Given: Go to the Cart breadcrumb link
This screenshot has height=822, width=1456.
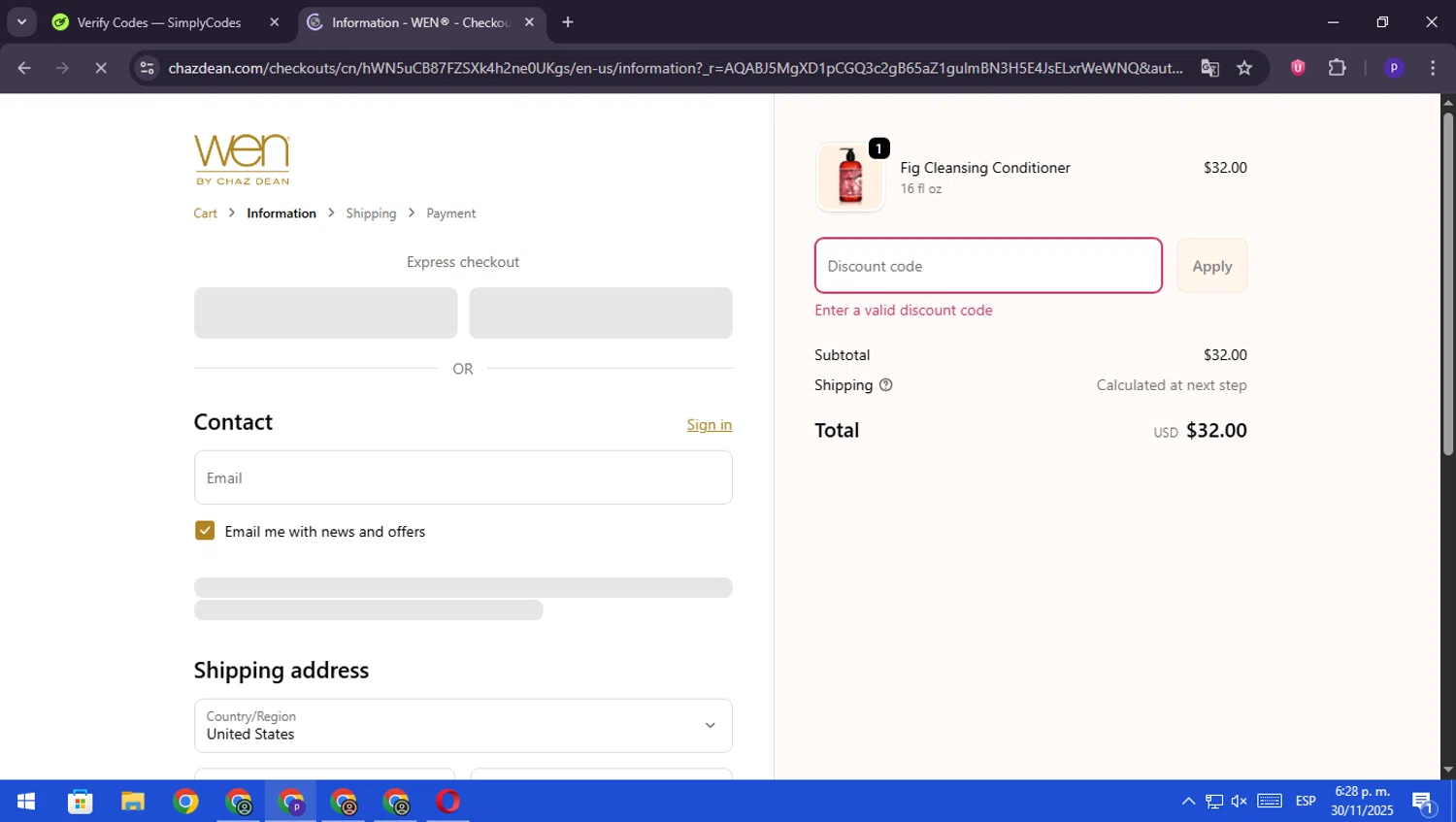Looking at the screenshot, I should coord(205,214).
